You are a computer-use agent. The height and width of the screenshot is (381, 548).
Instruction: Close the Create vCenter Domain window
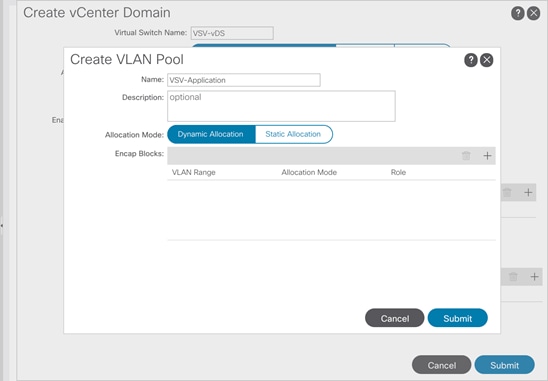[533, 13]
